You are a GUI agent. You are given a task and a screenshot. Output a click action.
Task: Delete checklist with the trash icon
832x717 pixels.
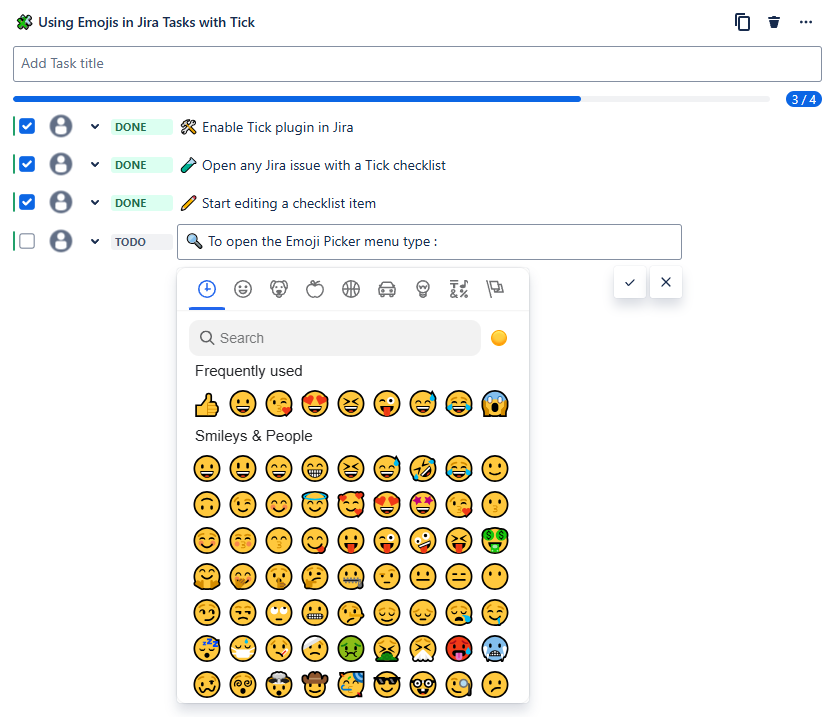pyautogui.click(x=774, y=22)
